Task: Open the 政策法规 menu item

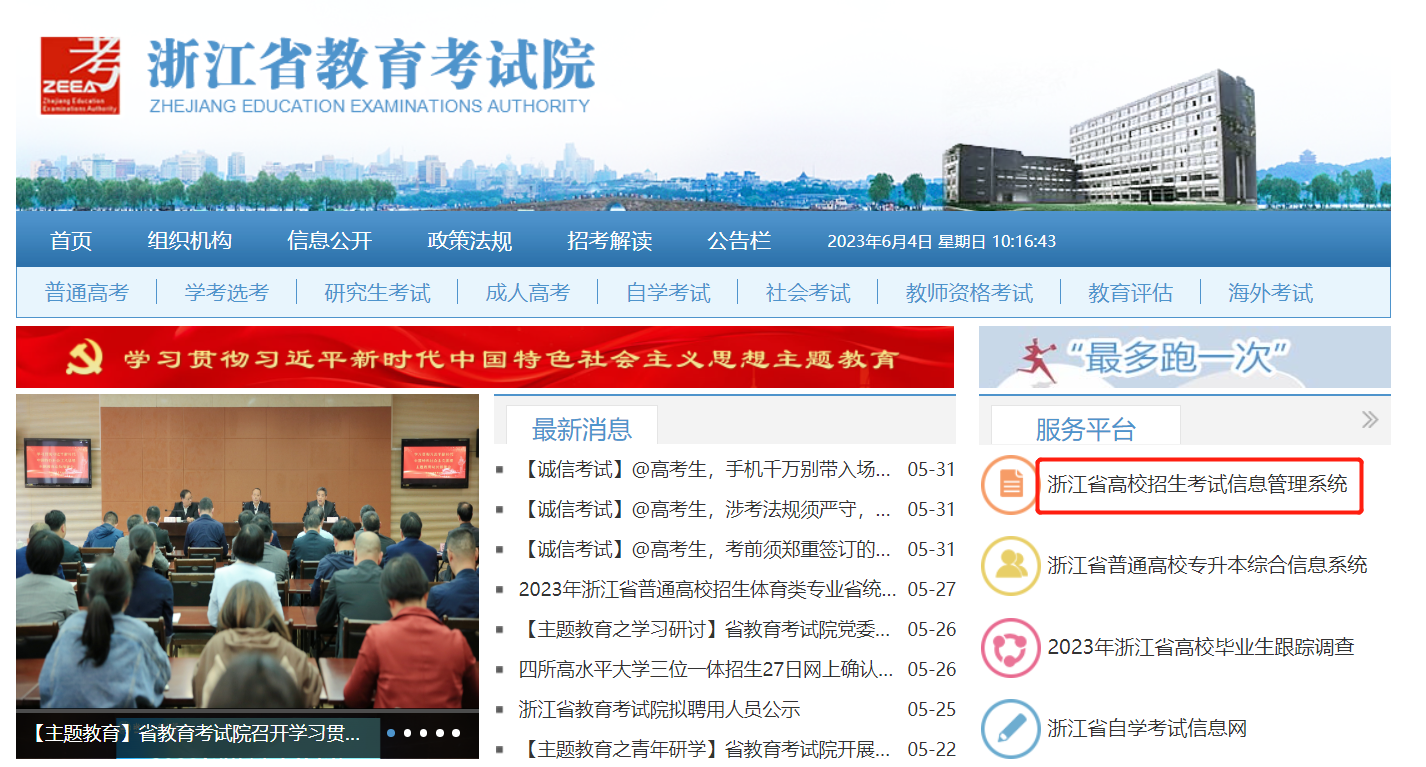Action: 470,241
